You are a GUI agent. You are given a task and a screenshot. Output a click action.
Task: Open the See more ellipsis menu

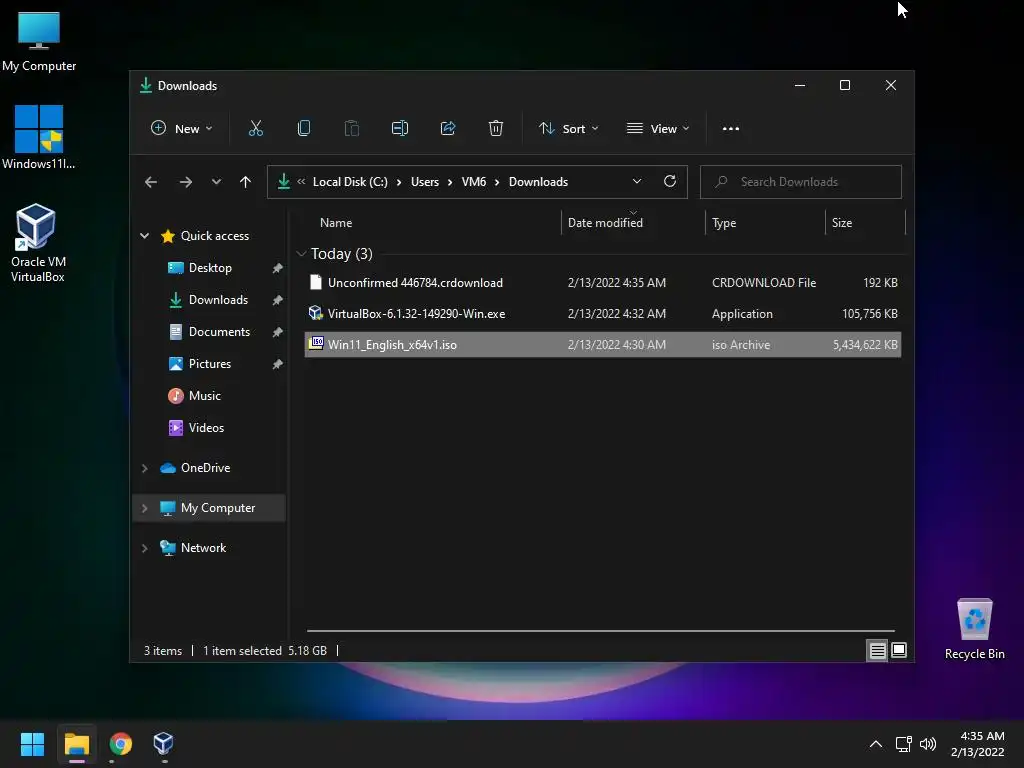pyautogui.click(x=731, y=129)
